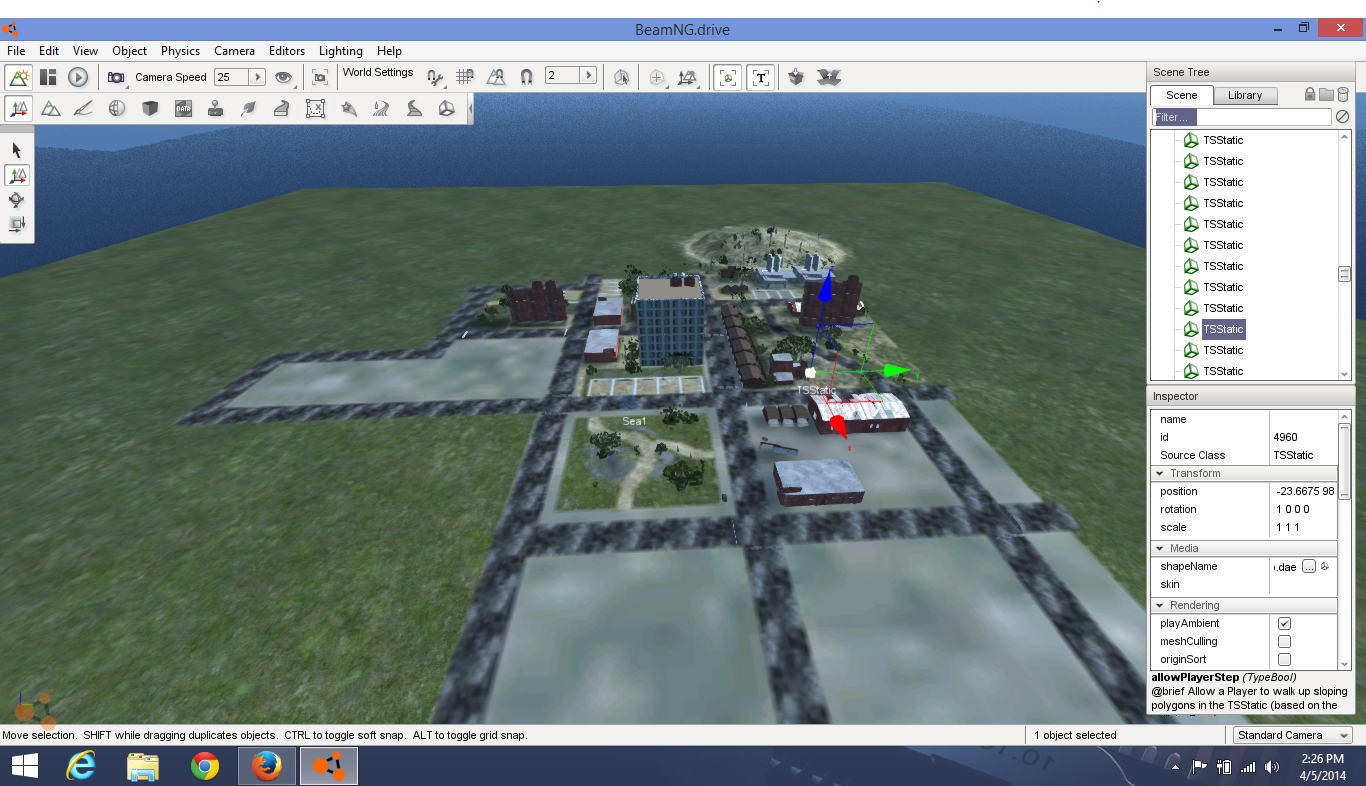Click the object bounding box selection icon
1366x786 pixels.
[x=622, y=77]
